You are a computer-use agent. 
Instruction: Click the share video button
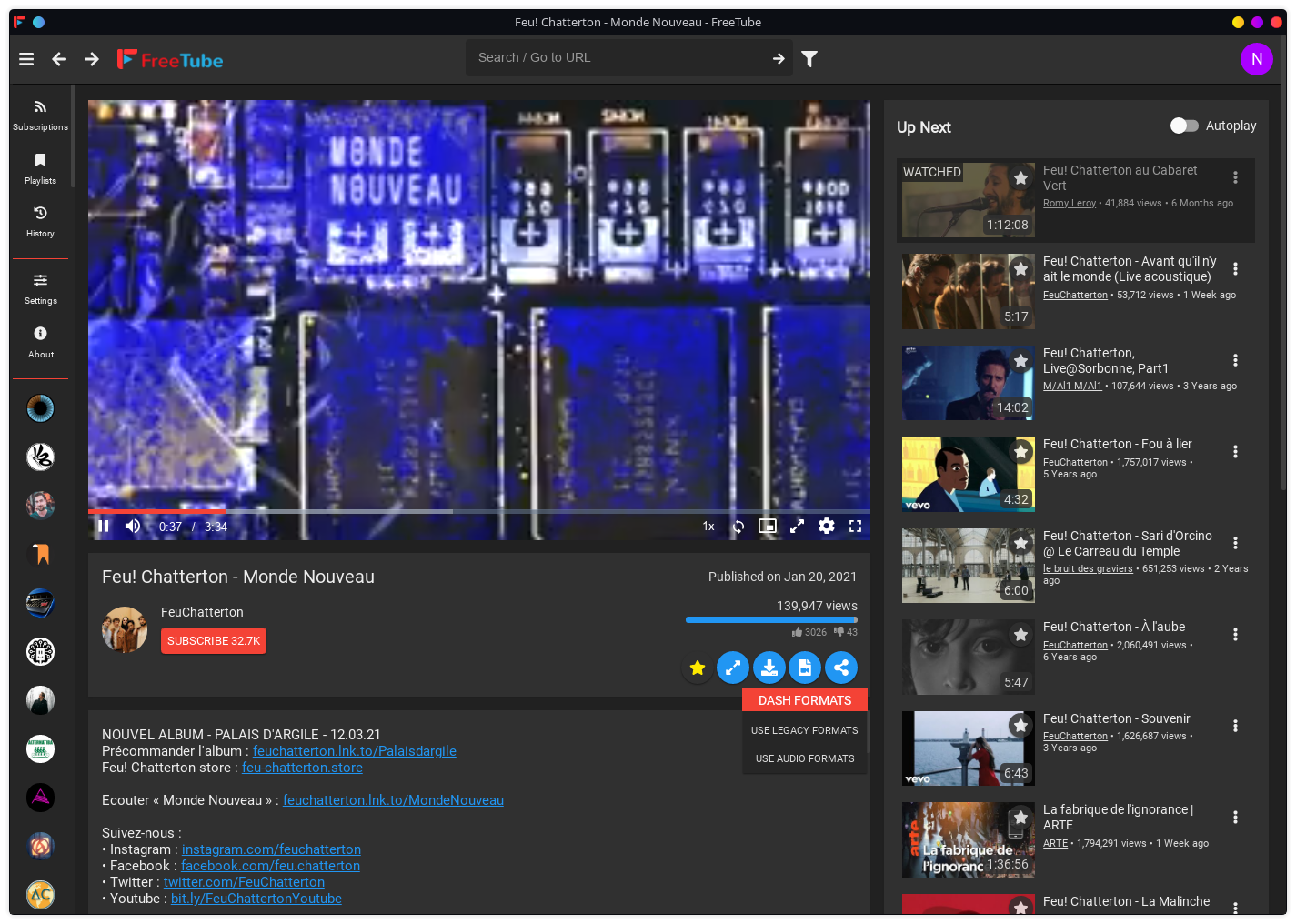pos(841,668)
